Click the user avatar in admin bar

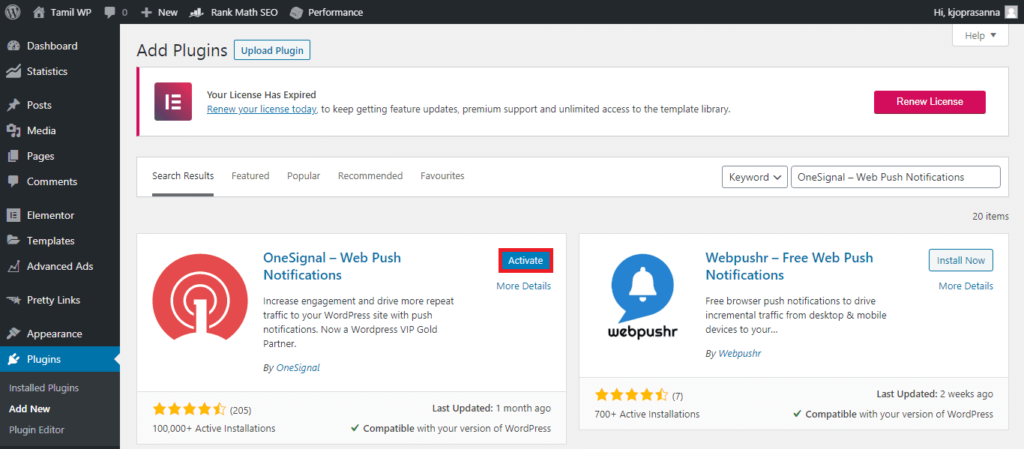click(x=1011, y=12)
